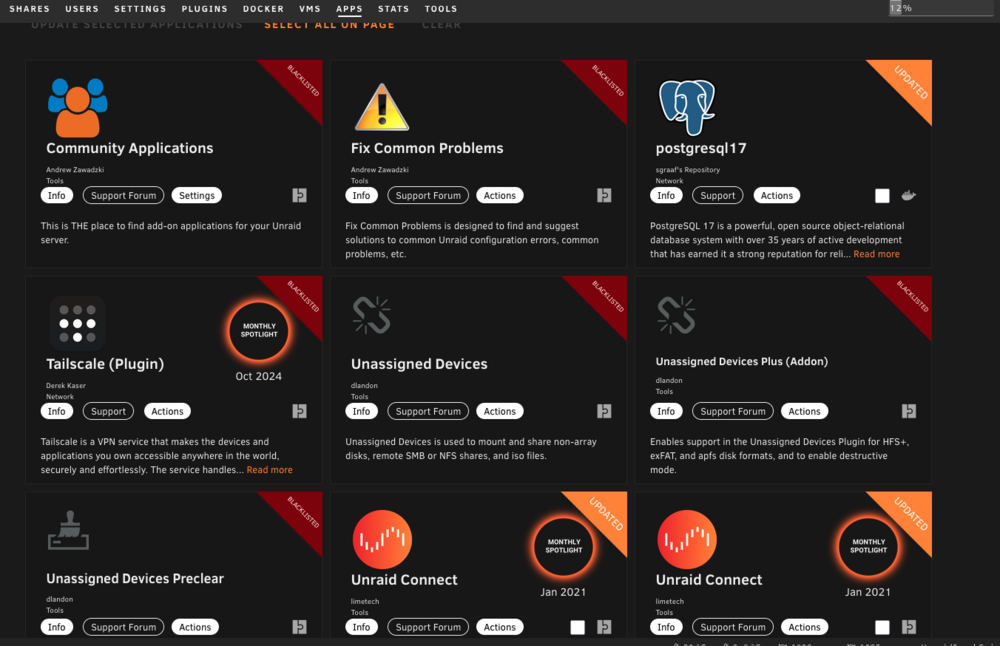Click the 'Oct 2024' spotlight date text
Image resolution: width=1000 pixels, height=646 pixels.
[258, 376]
